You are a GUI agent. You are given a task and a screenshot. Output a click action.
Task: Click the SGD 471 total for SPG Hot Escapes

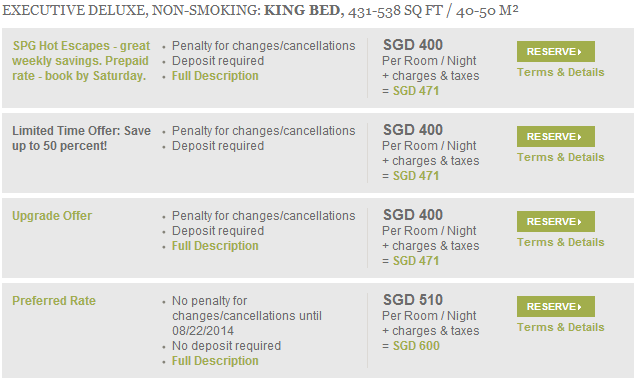[x=416, y=91]
